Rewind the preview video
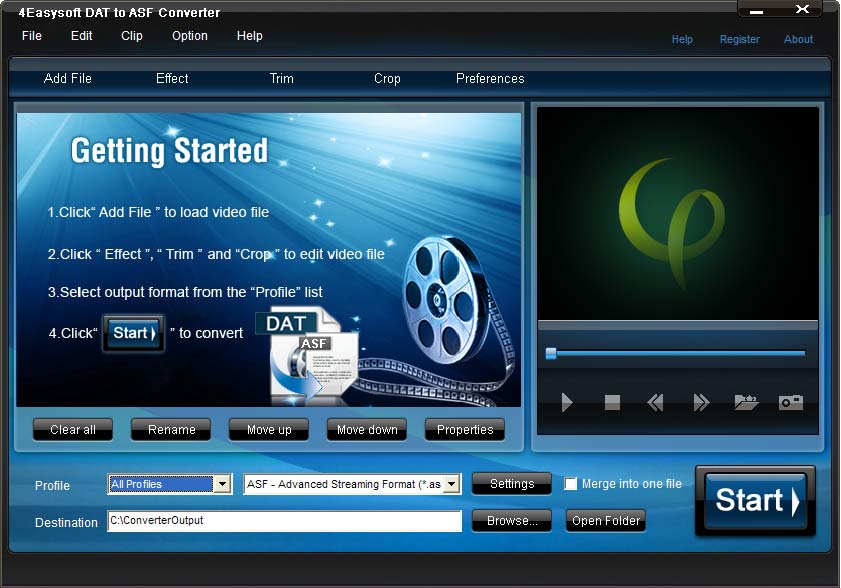The width and height of the screenshot is (841, 588). click(x=656, y=402)
